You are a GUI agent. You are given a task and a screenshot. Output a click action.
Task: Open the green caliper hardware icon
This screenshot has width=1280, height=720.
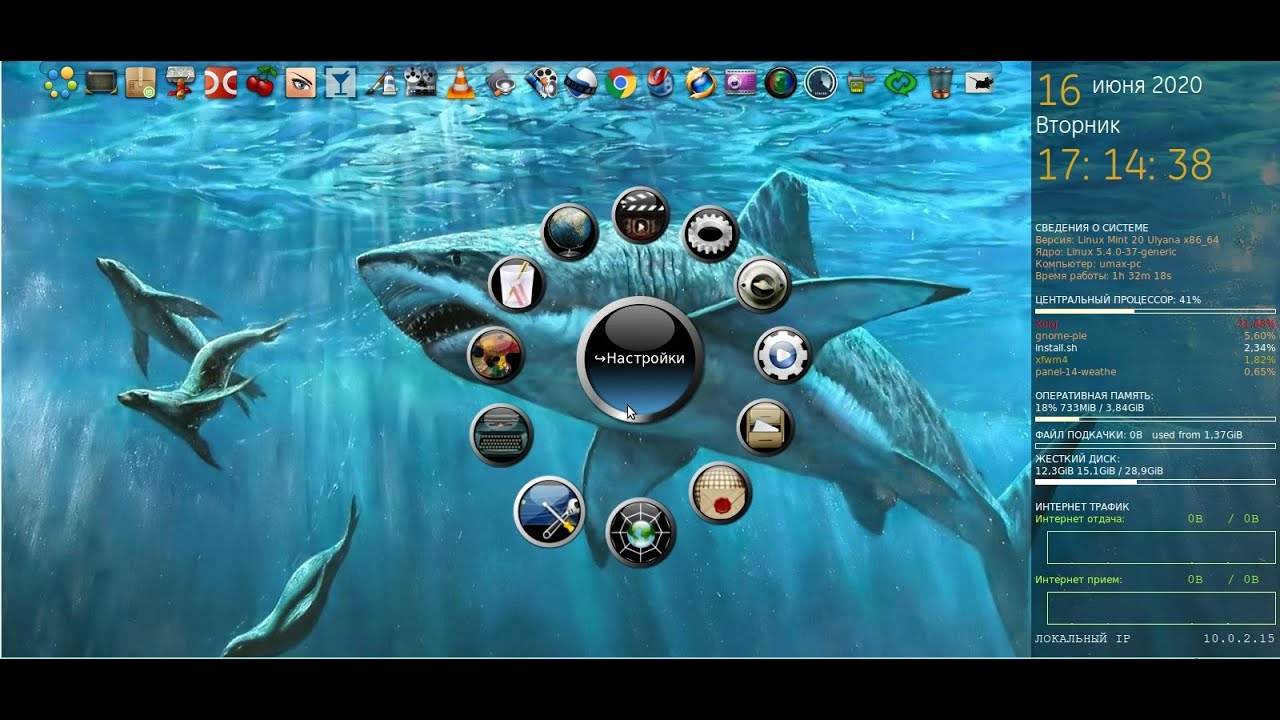(x=860, y=82)
